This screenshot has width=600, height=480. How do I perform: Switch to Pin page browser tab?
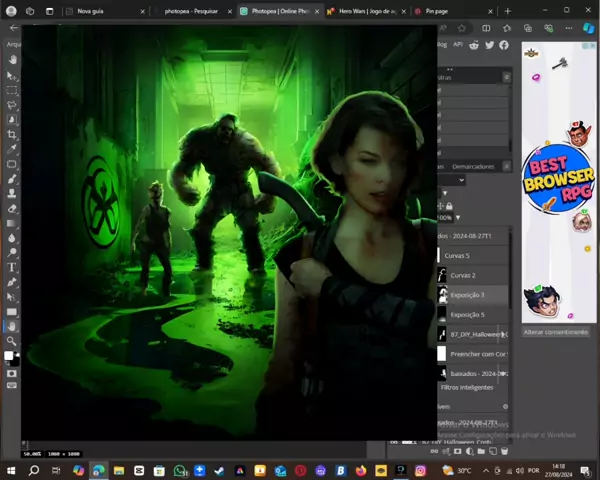(454, 11)
